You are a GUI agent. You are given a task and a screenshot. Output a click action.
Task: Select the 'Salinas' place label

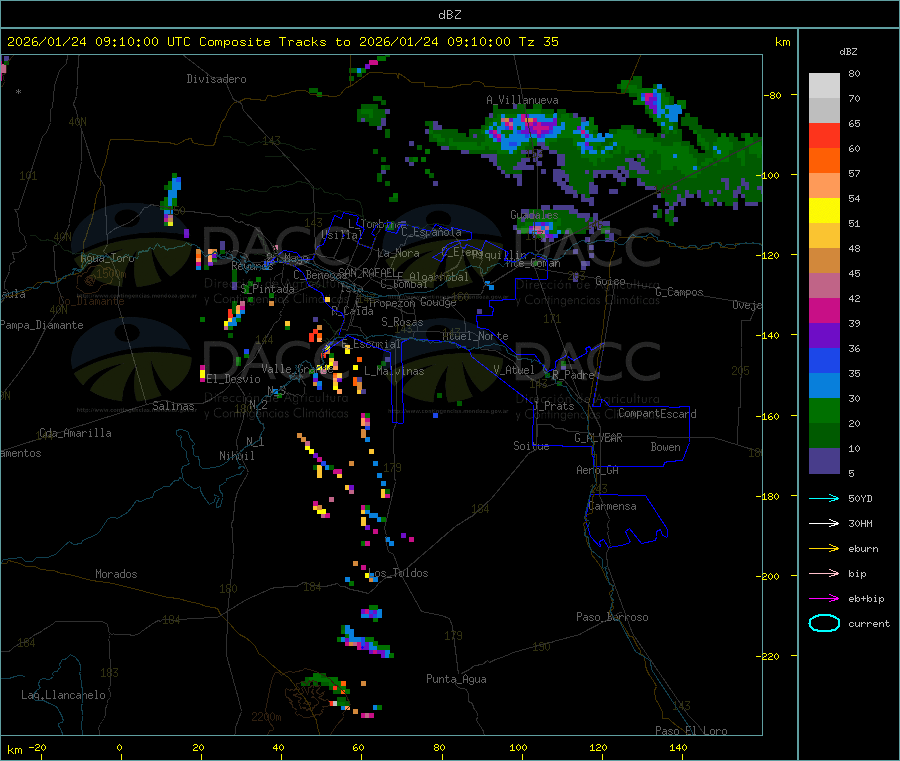click(x=173, y=406)
